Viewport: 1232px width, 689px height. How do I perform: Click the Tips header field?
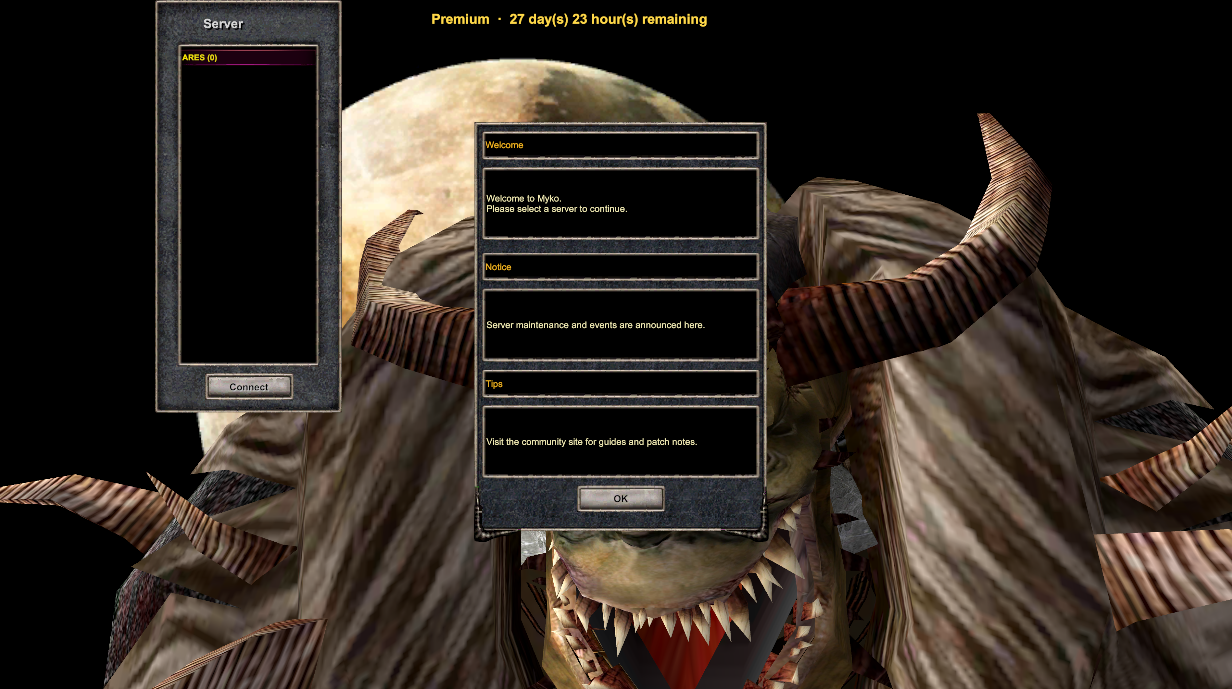[620, 384]
